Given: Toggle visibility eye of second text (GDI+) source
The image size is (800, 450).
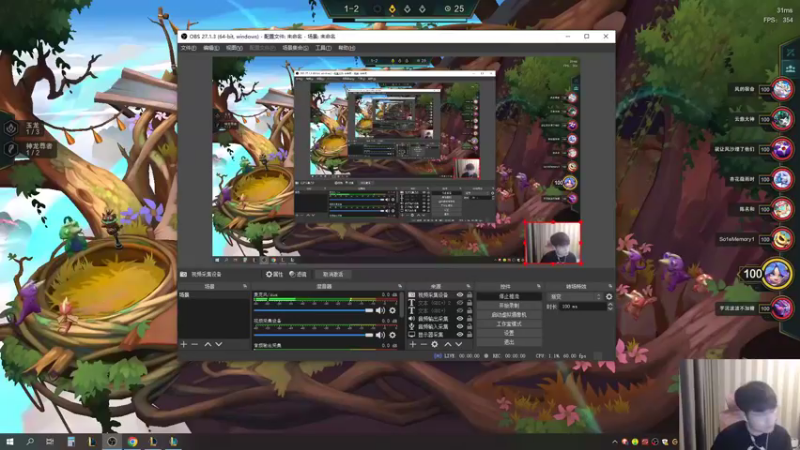Looking at the screenshot, I should 460,311.
